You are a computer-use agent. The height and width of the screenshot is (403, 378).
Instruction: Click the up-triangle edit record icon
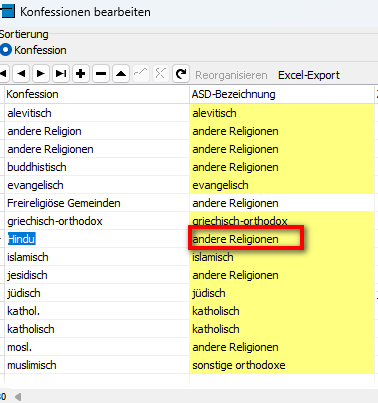pos(121,74)
